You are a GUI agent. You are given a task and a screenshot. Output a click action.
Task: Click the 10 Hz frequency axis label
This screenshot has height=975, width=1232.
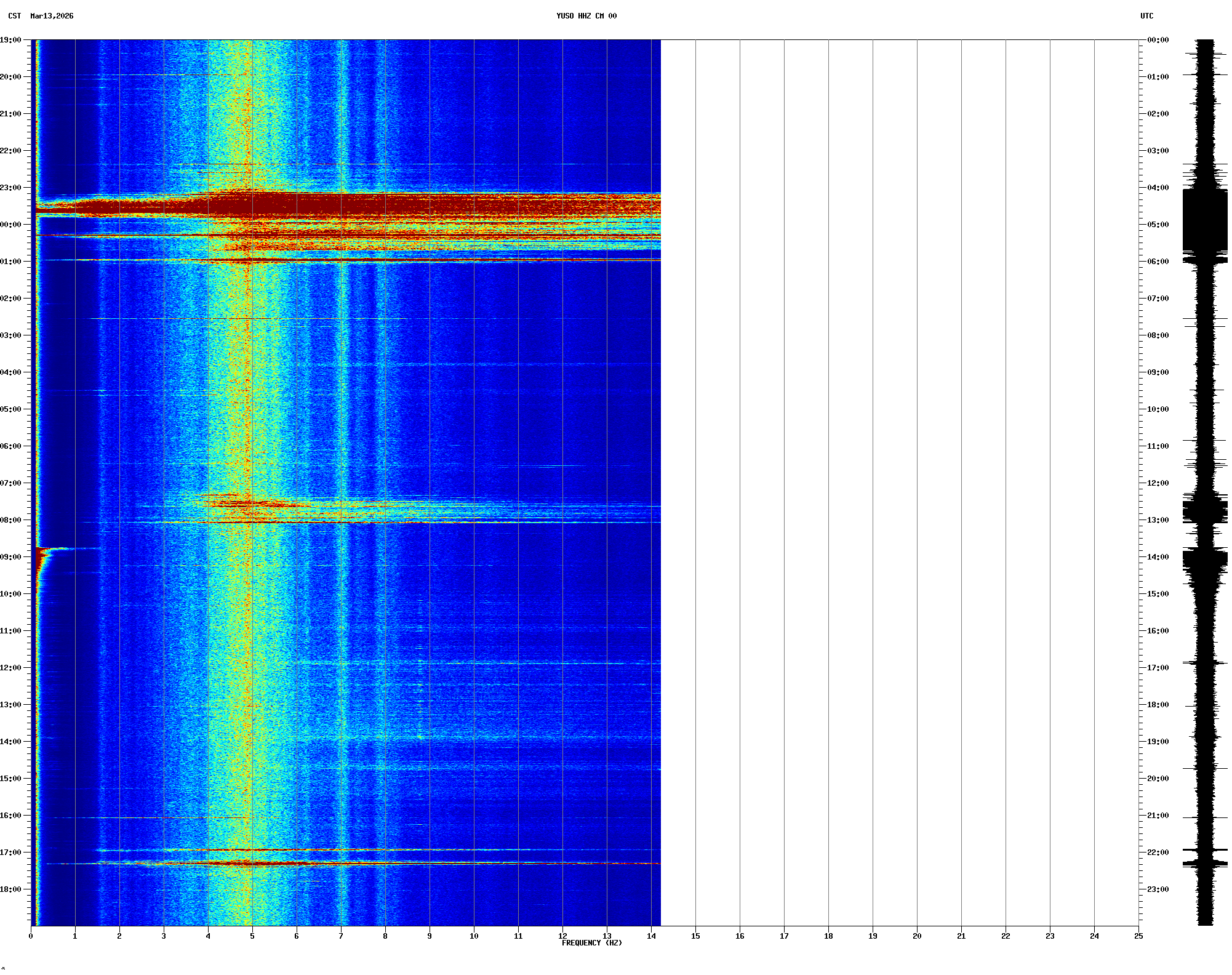[474, 936]
